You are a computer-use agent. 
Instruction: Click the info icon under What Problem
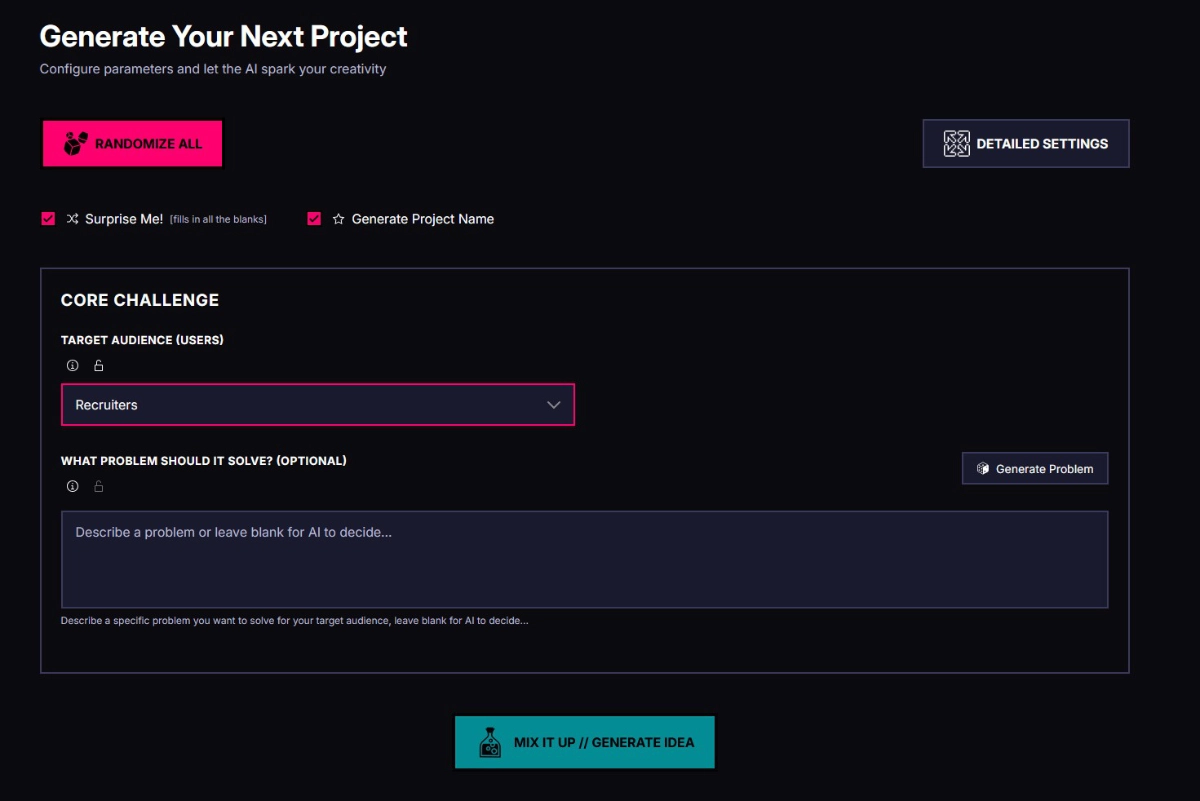(72, 487)
